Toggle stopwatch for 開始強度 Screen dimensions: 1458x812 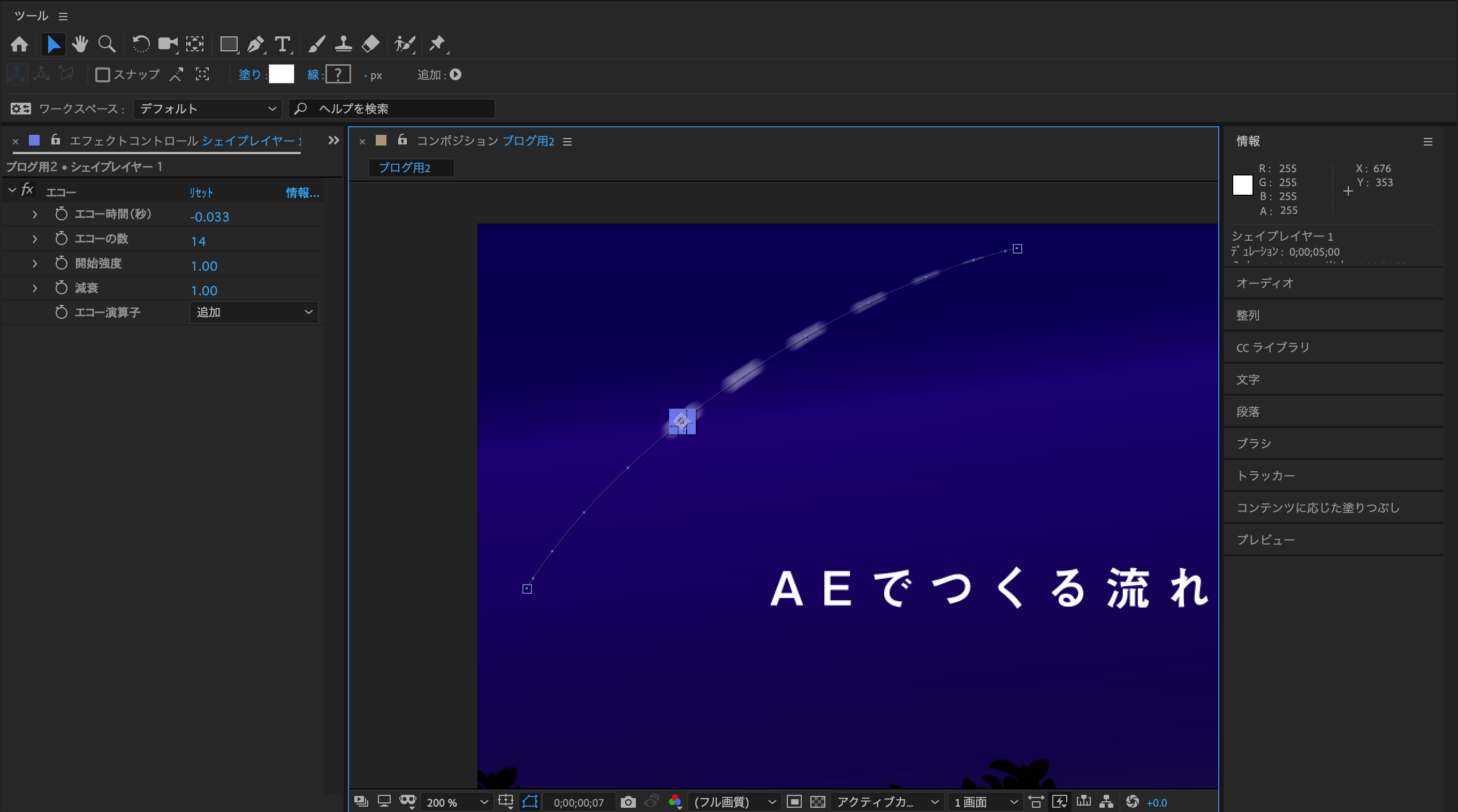(x=61, y=264)
